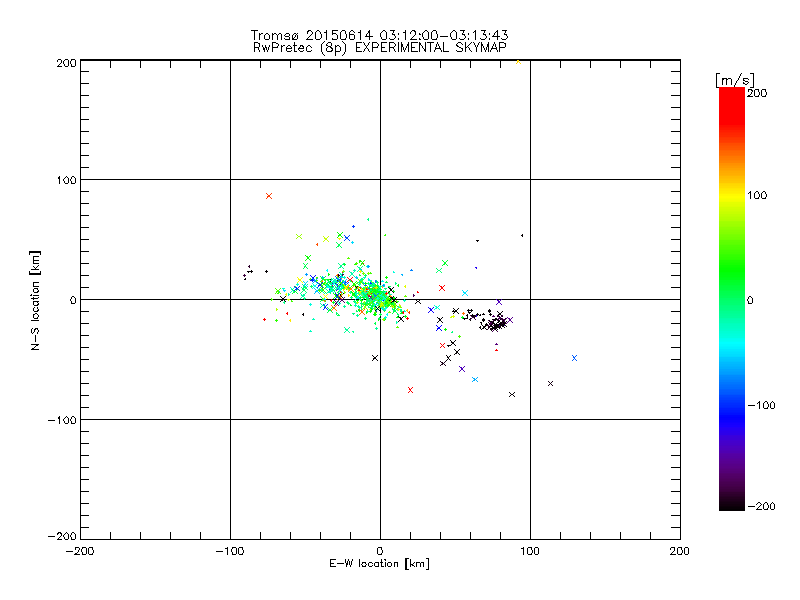
Task: Click the colorbar tick label -200
Action: (x=761, y=506)
